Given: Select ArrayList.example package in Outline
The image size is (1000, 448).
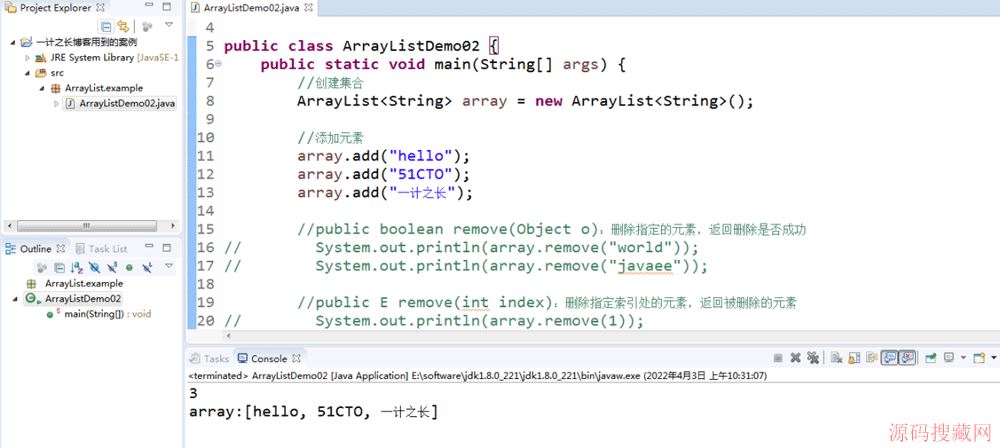Looking at the screenshot, I should click(75, 283).
